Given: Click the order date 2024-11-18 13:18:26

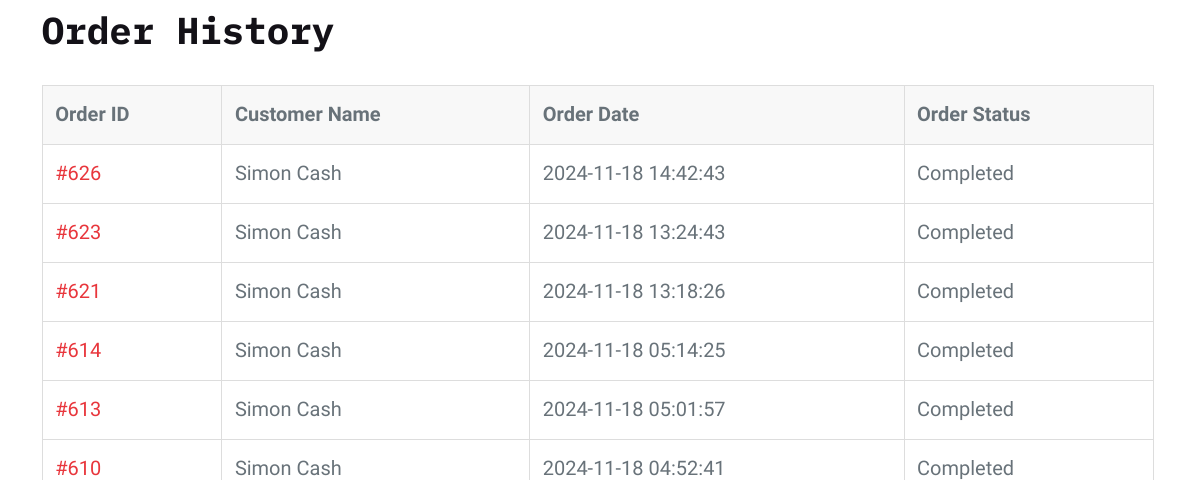Looking at the screenshot, I should point(633,291).
